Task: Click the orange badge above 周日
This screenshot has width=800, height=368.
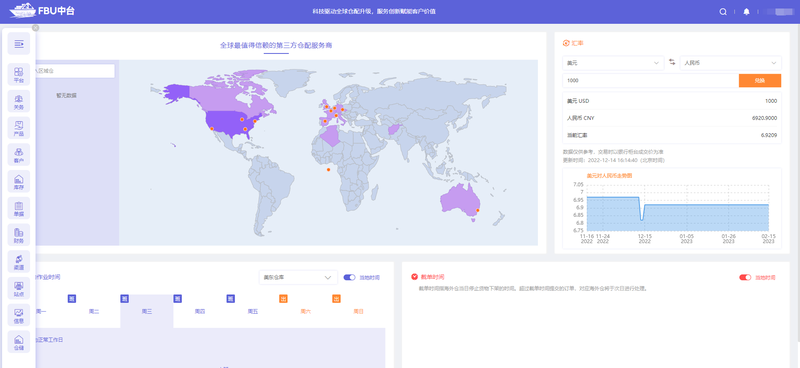Action: point(336,299)
